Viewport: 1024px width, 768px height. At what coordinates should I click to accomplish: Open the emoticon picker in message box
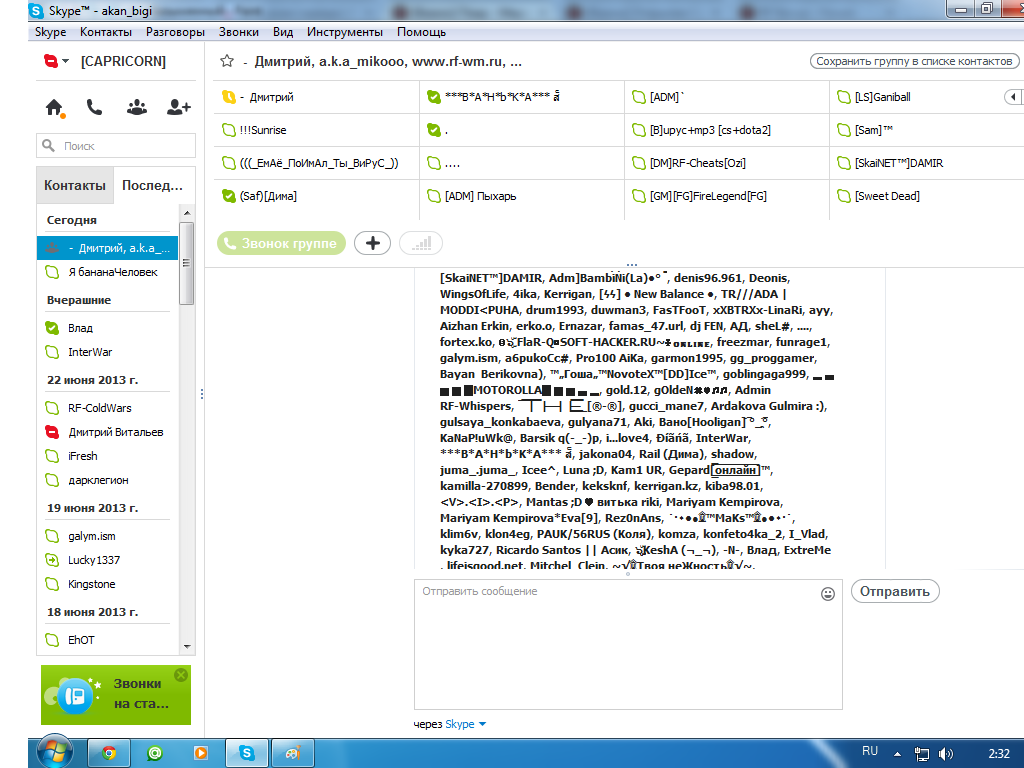[x=827, y=594]
